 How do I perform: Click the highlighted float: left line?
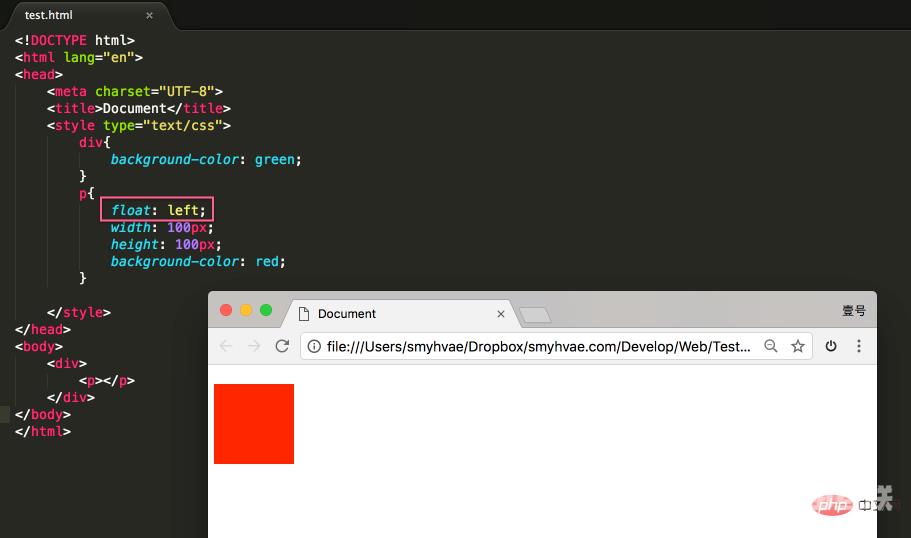(157, 210)
